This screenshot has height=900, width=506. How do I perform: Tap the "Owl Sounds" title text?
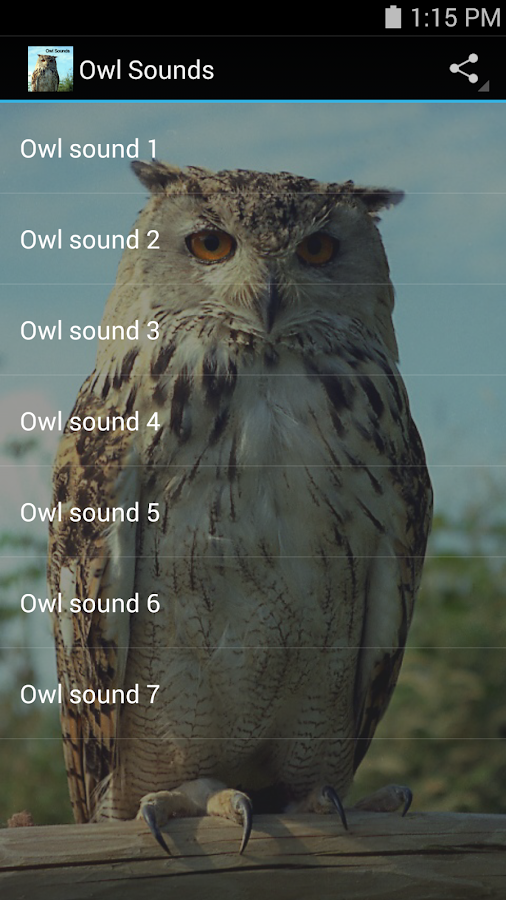(x=146, y=70)
